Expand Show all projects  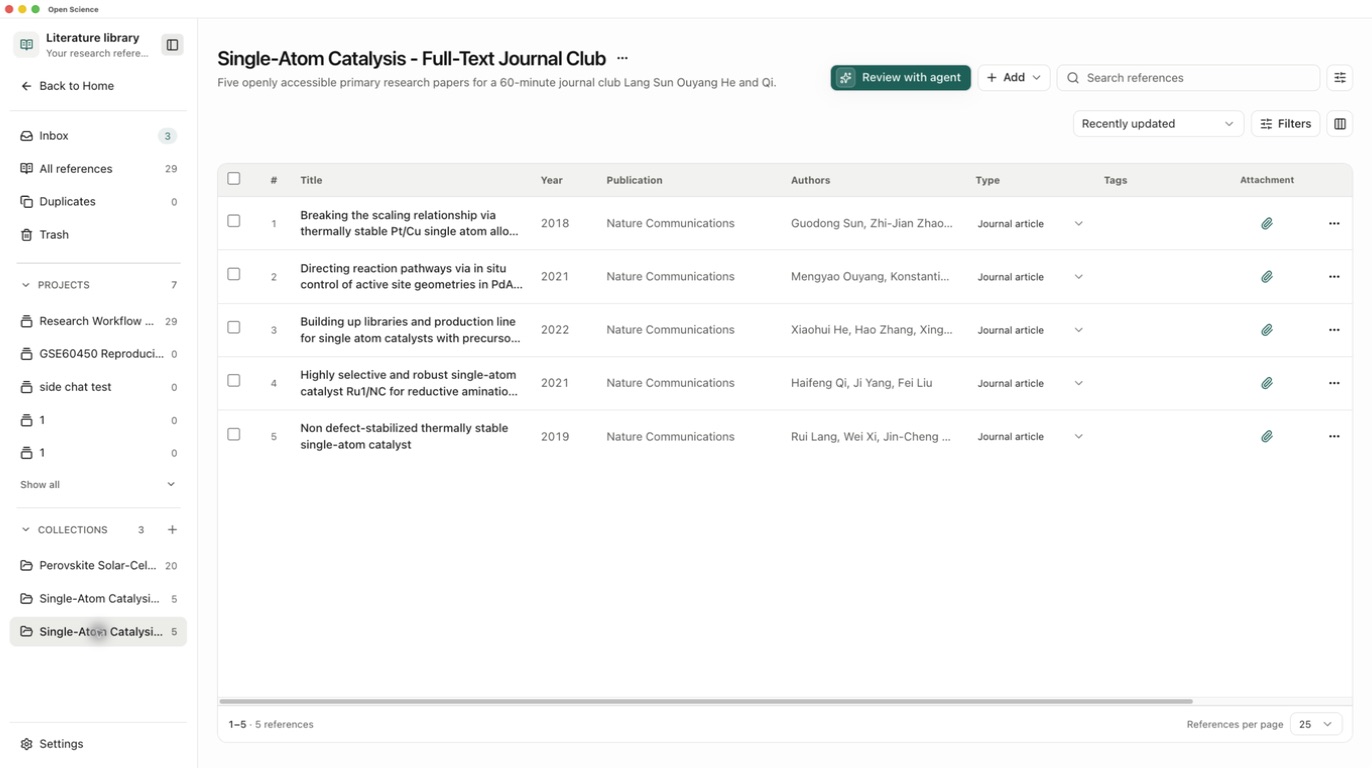[98, 485]
